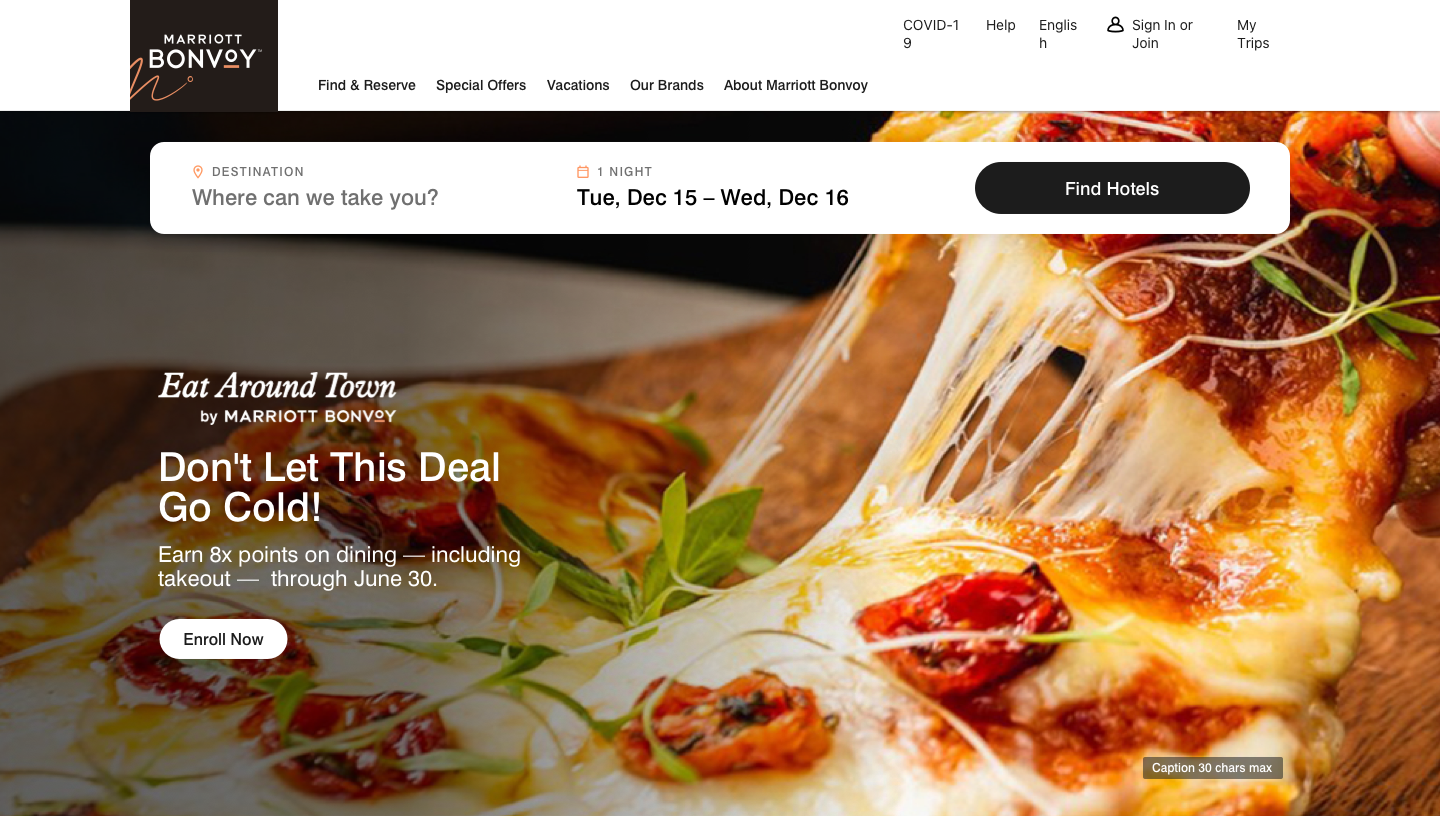Open My Trips
The image size is (1440, 816).
tap(1253, 34)
